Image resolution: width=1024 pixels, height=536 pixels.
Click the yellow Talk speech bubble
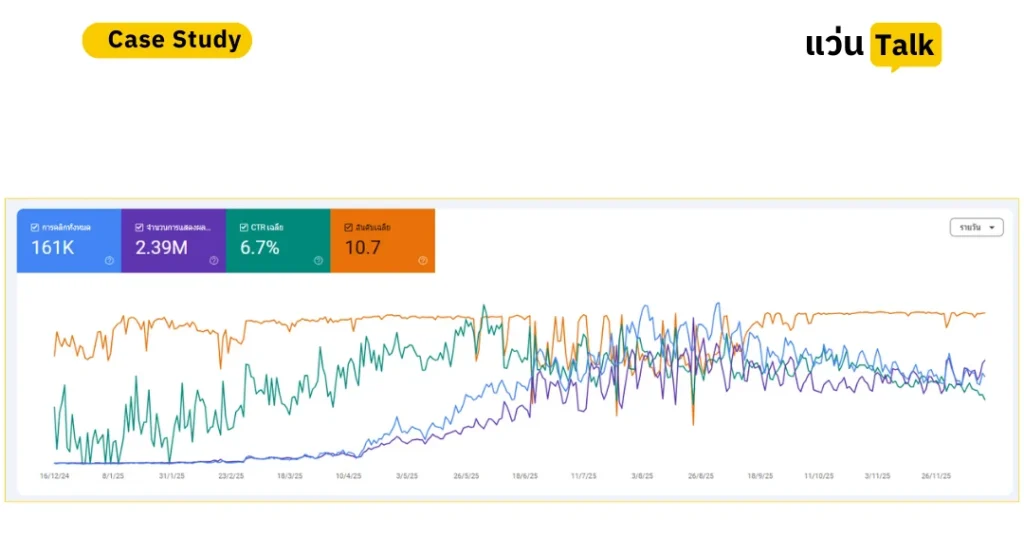(906, 46)
